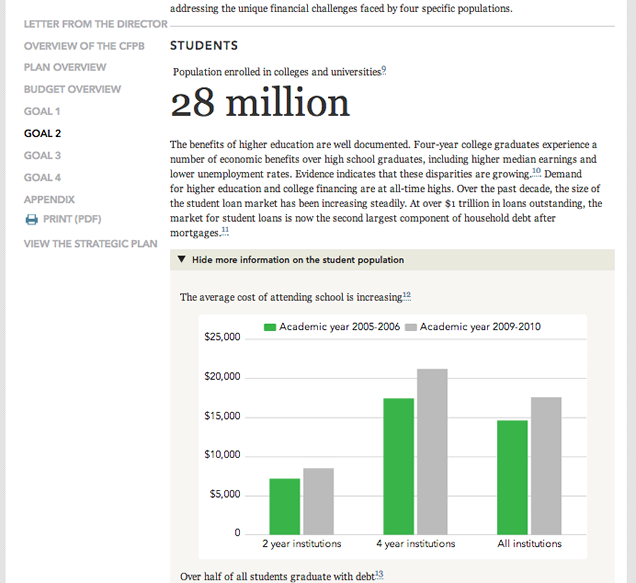Open footnote 10 reference

tap(536, 171)
